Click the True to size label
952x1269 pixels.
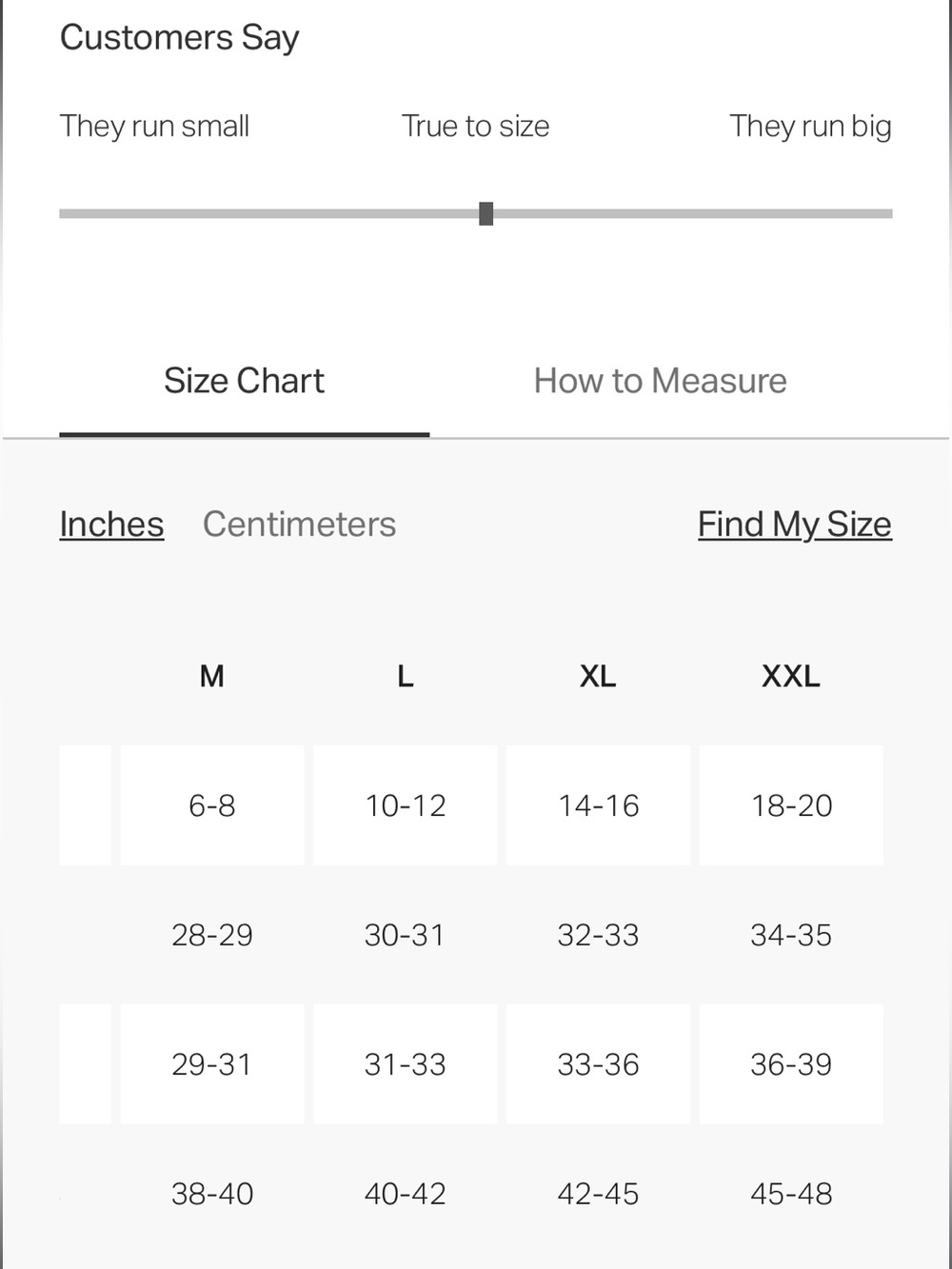coord(475,126)
